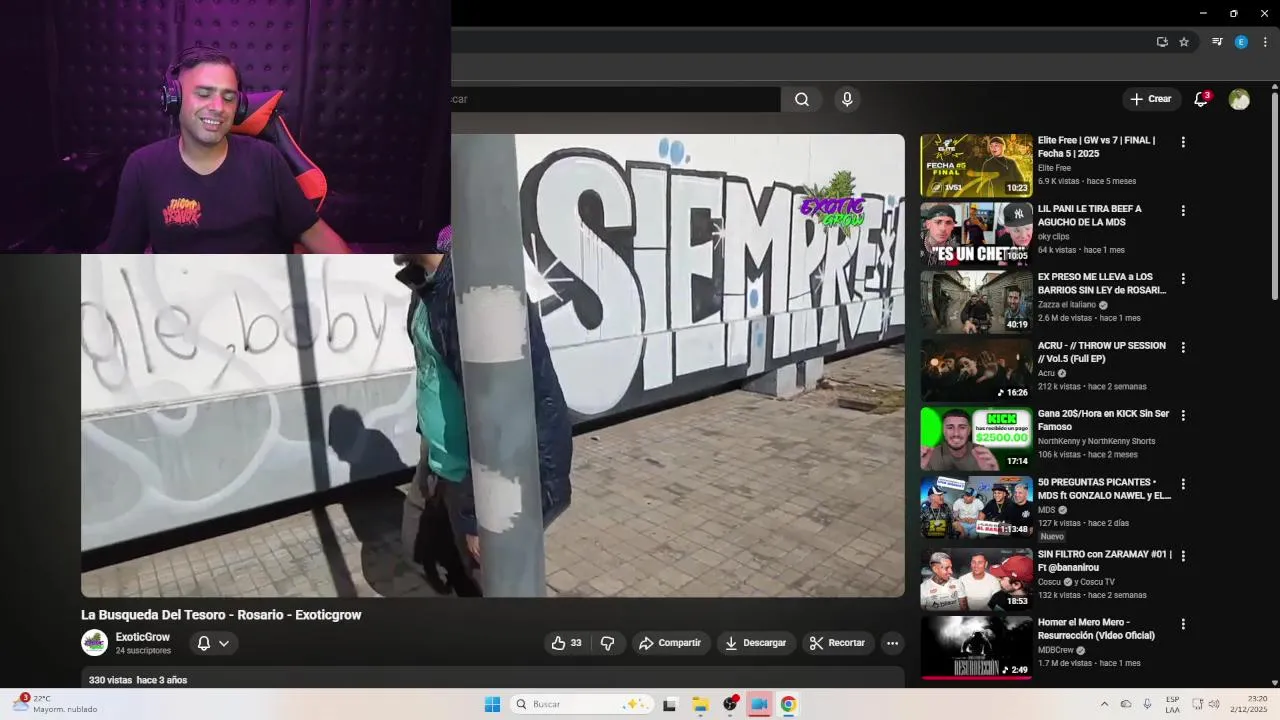Expand subscription notification bell dropdown
The width and height of the screenshot is (1280, 720).
[213, 643]
